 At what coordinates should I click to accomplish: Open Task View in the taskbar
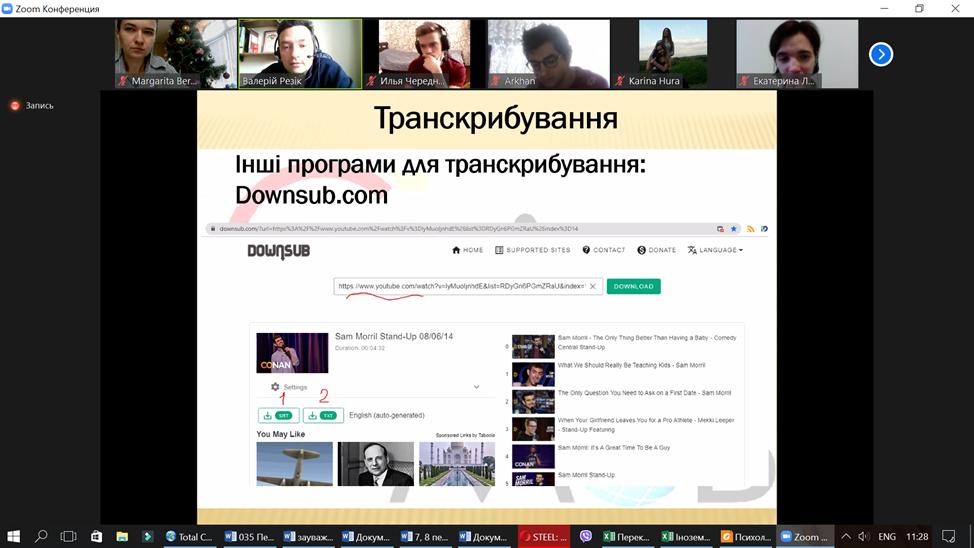tap(70, 536)
